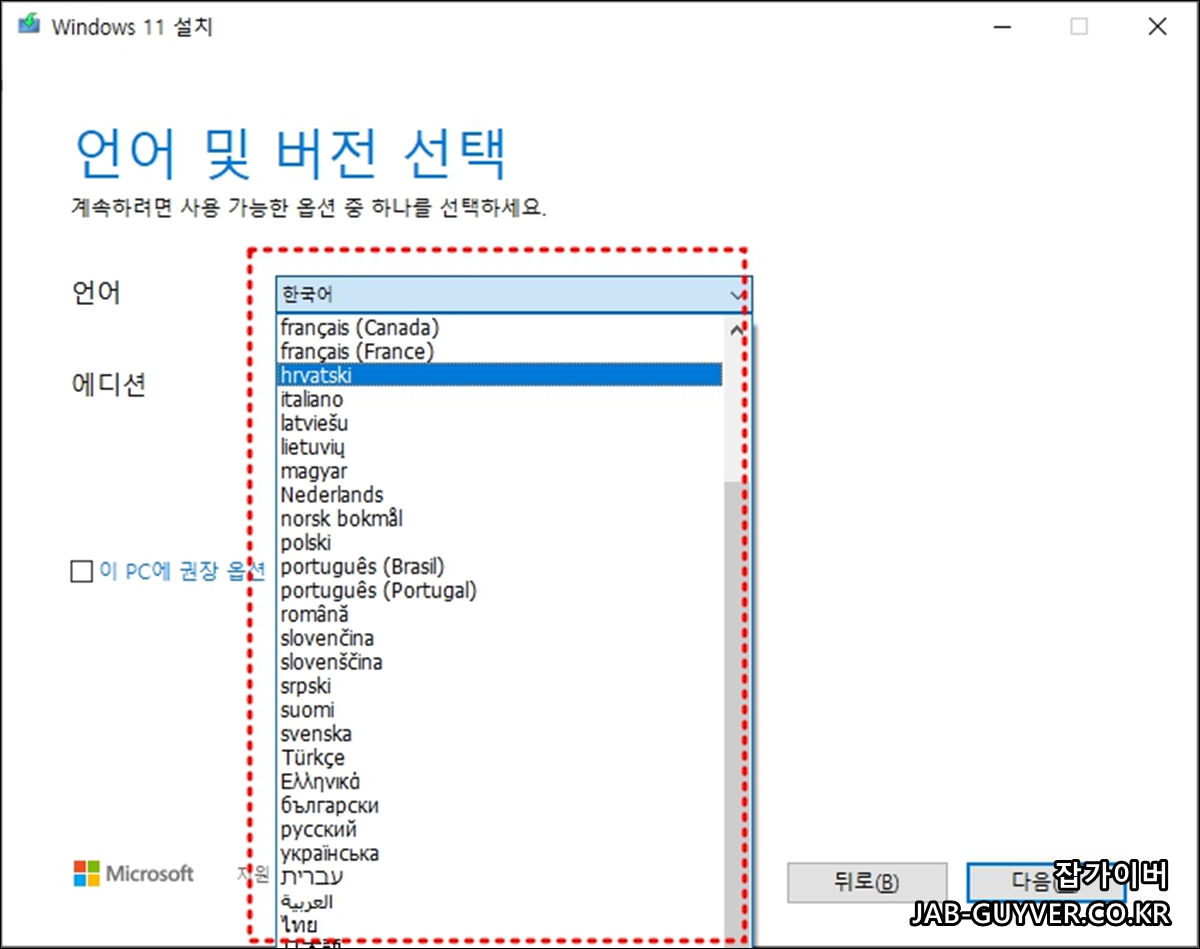The width and height of the screenshot is (1200, 949).
Task: Choose Türkçe in the dropdown
Action: [x=500, y=758]
